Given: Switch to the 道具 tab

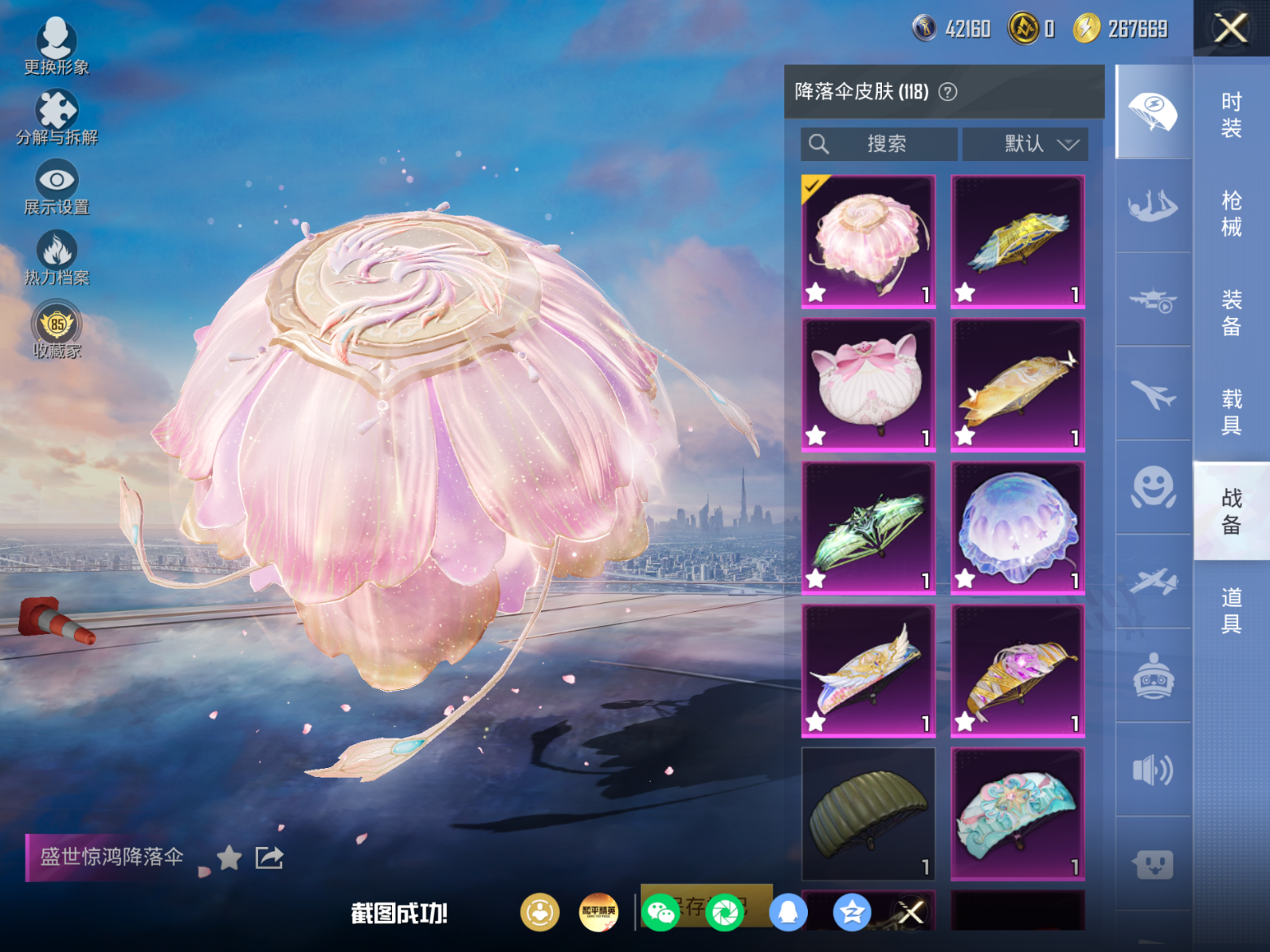Looking at the screenshot, I should pyautogui.click(x=1232, y=610).
